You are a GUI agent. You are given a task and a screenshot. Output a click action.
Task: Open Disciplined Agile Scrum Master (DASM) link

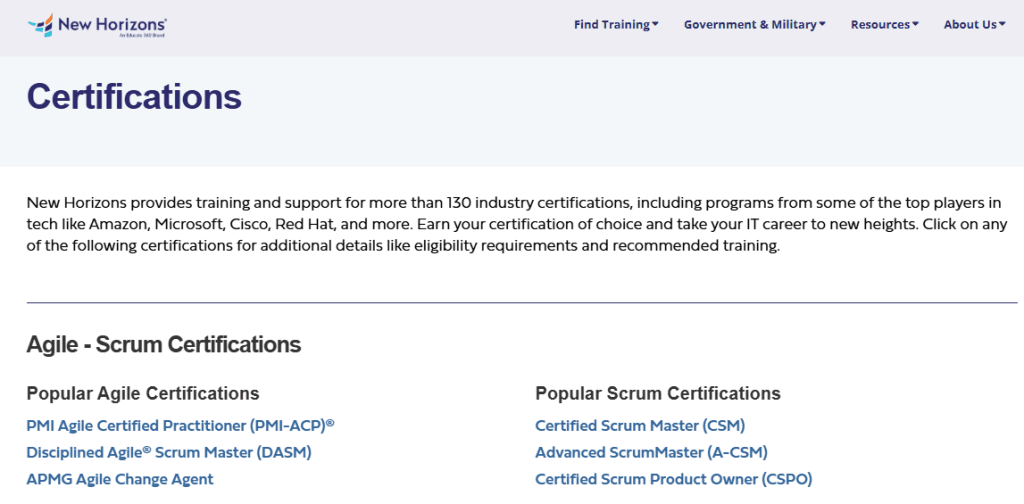pyautogui.click(x=169, y=452)
